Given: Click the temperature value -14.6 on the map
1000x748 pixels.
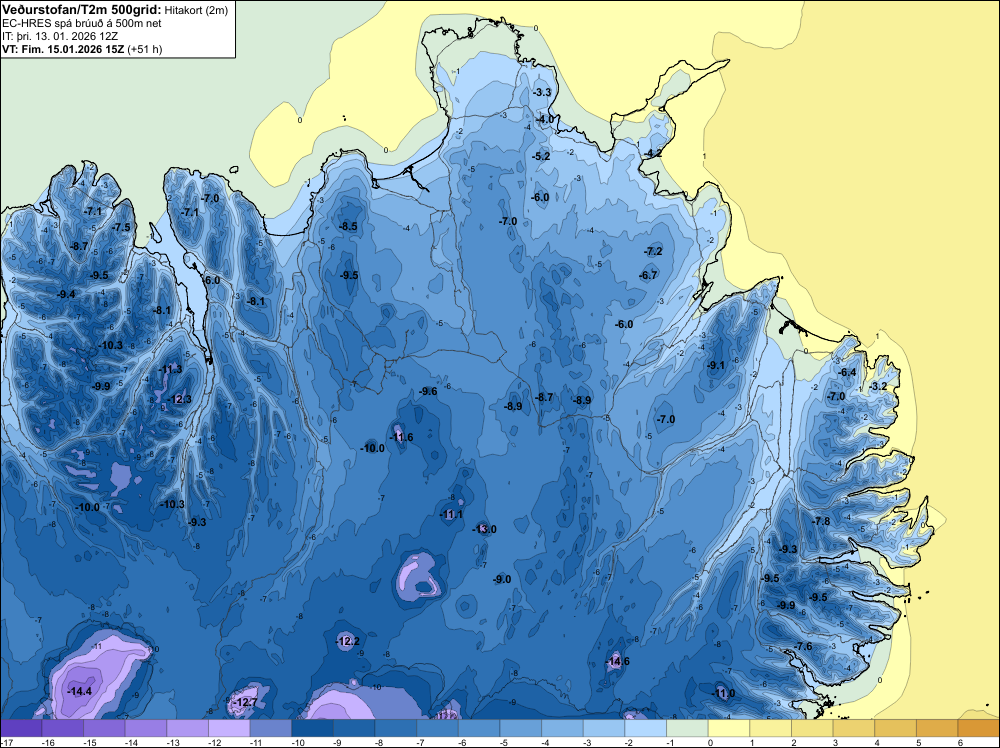Looking at the screenshot, I should (617, 661).
